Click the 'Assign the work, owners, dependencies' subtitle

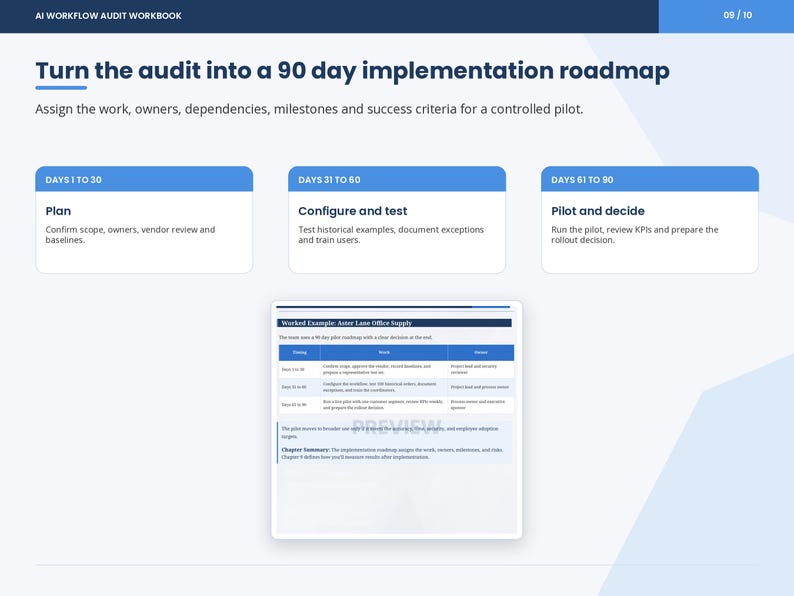[x=309, y=109]
